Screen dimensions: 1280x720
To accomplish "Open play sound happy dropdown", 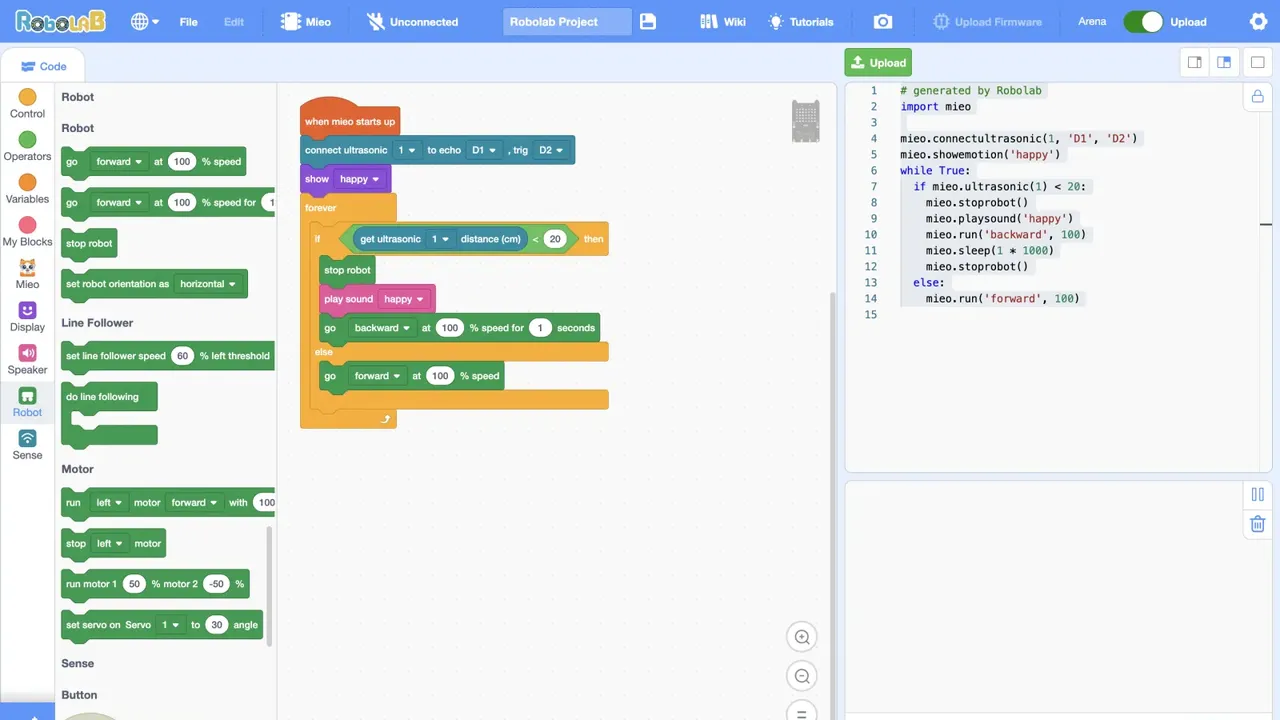I will (404, 299).
